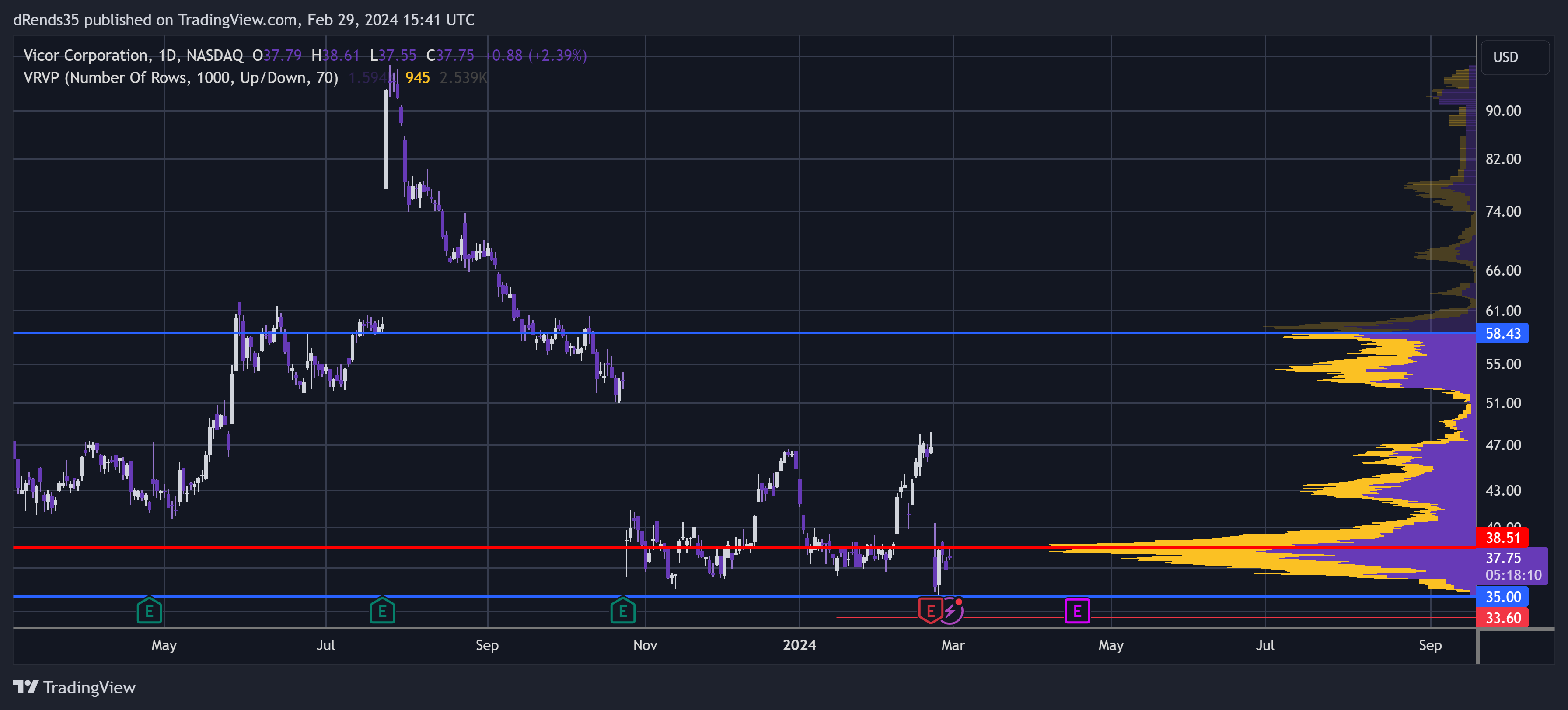Select the red 33.60 price label
The width and height of the screenshot is (1568, 710).
(x=1502, y=617)
